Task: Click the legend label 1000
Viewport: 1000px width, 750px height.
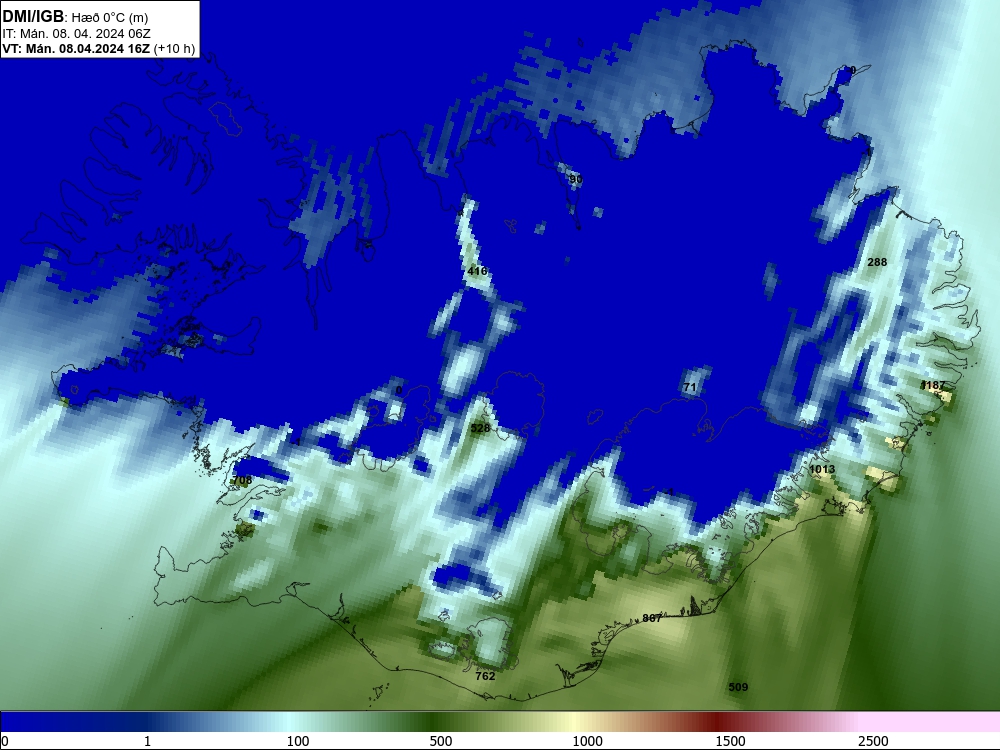Action: 587,741
